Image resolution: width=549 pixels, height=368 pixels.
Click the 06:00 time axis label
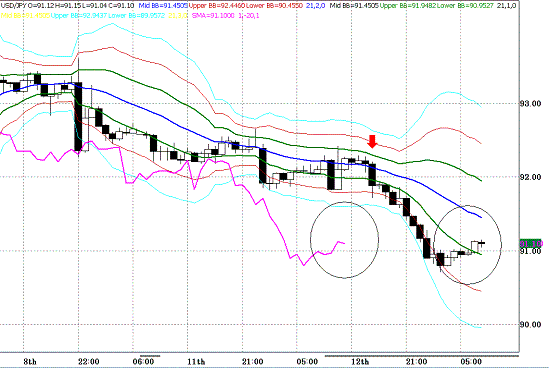click(x=144, y=362)
